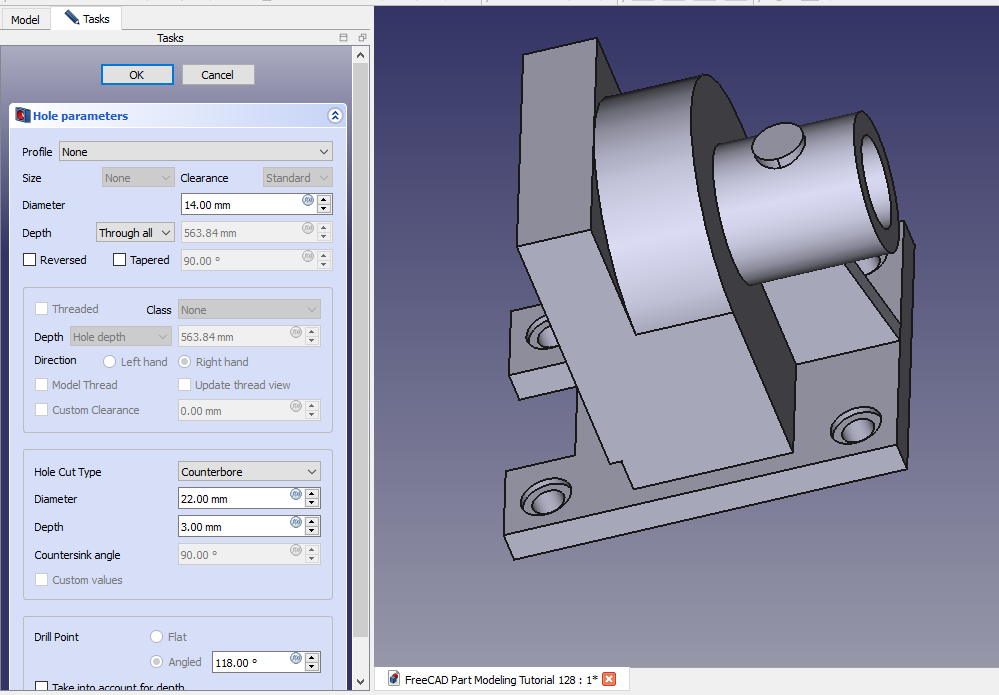The image size is (999, 695).
Task: Enable the Tapered checkbox
Action: click(120, 260)
